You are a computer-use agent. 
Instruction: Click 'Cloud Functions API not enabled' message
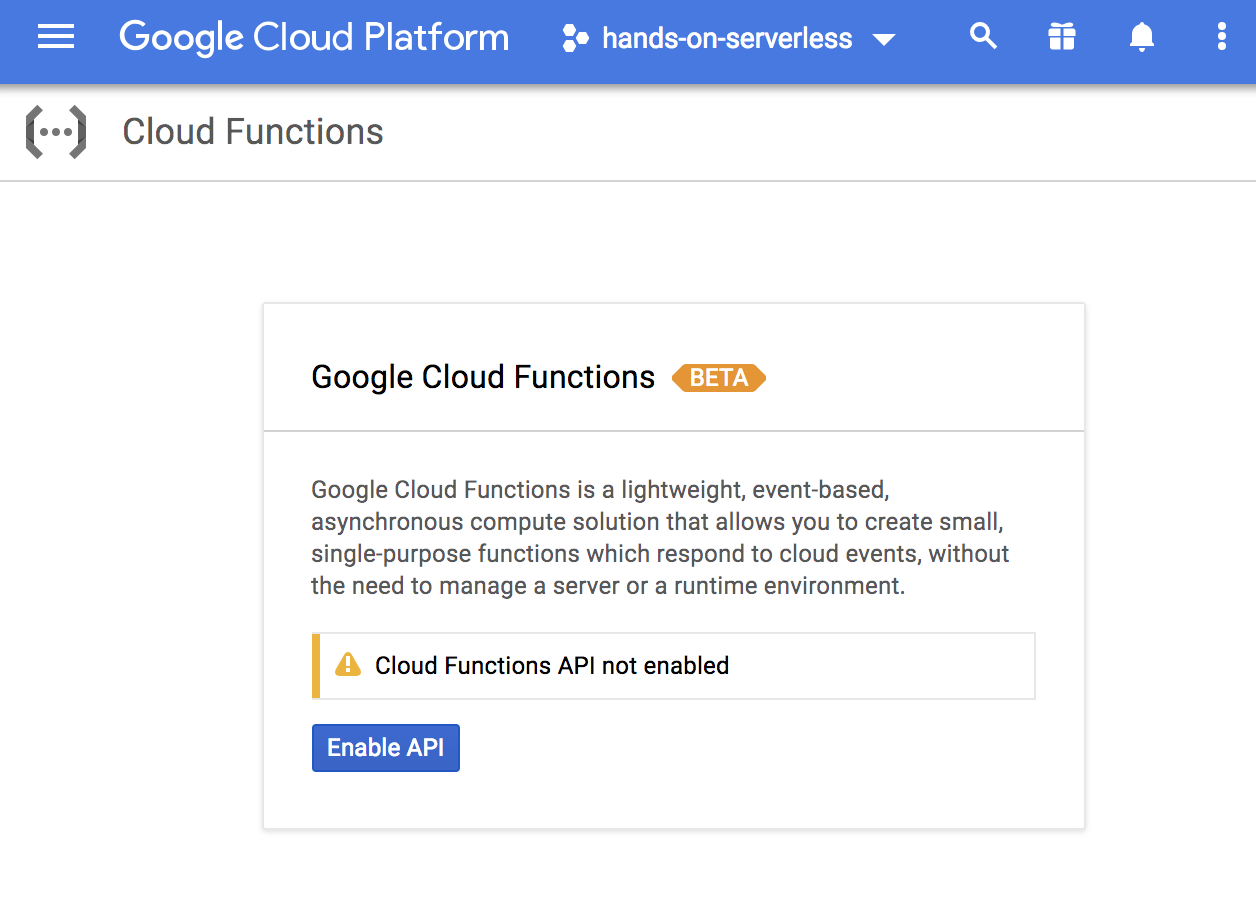click(552, 665)
